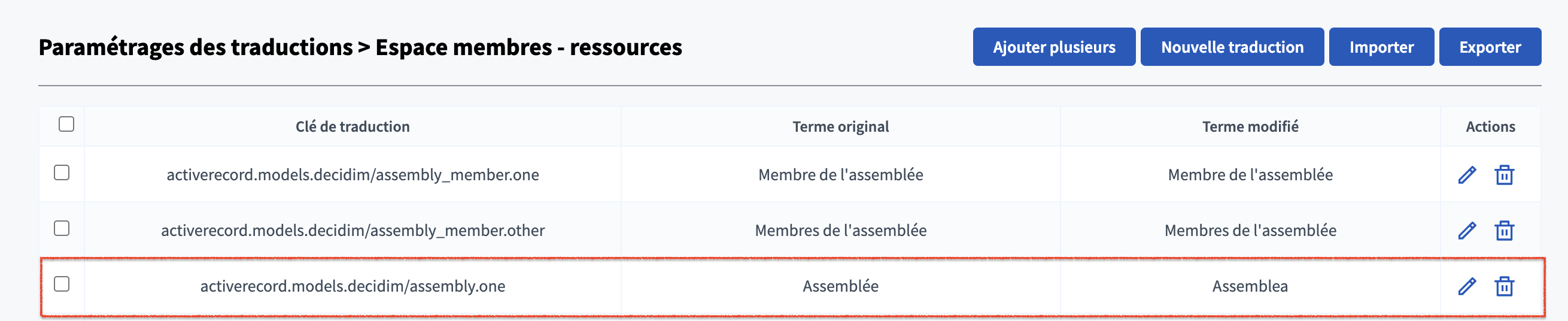Click the Clé de traduction column header
Screen dimensions: 1568x321
click(353, 127)
